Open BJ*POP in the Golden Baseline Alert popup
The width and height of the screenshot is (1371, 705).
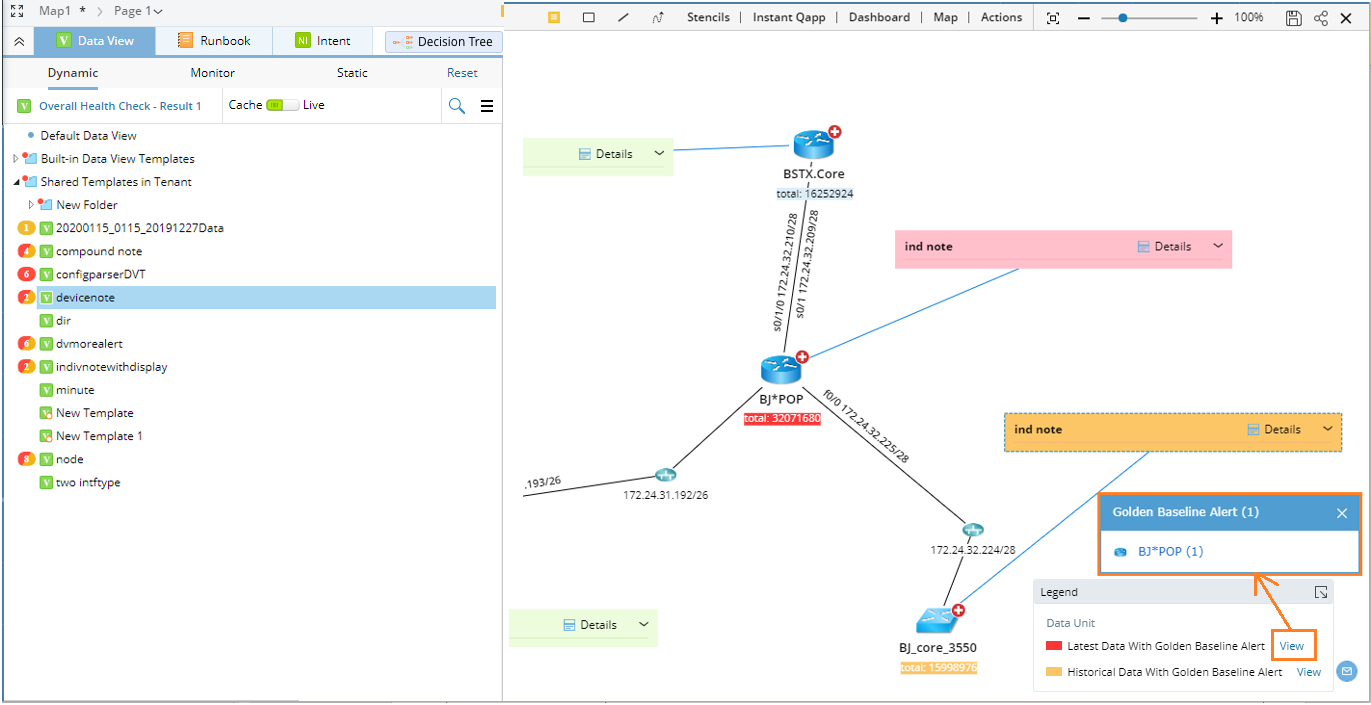pyautogui.click(x=1171, y=551)
